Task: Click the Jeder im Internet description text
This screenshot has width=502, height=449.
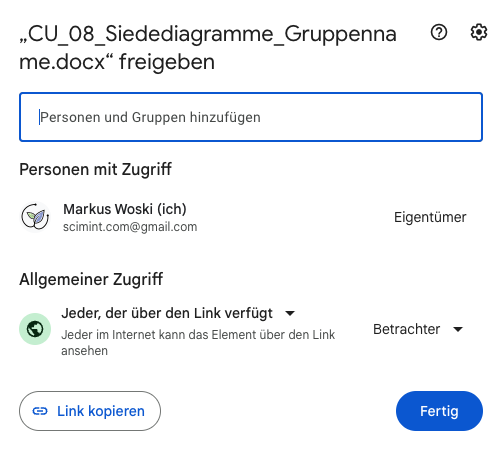Action: click(198, 343)
